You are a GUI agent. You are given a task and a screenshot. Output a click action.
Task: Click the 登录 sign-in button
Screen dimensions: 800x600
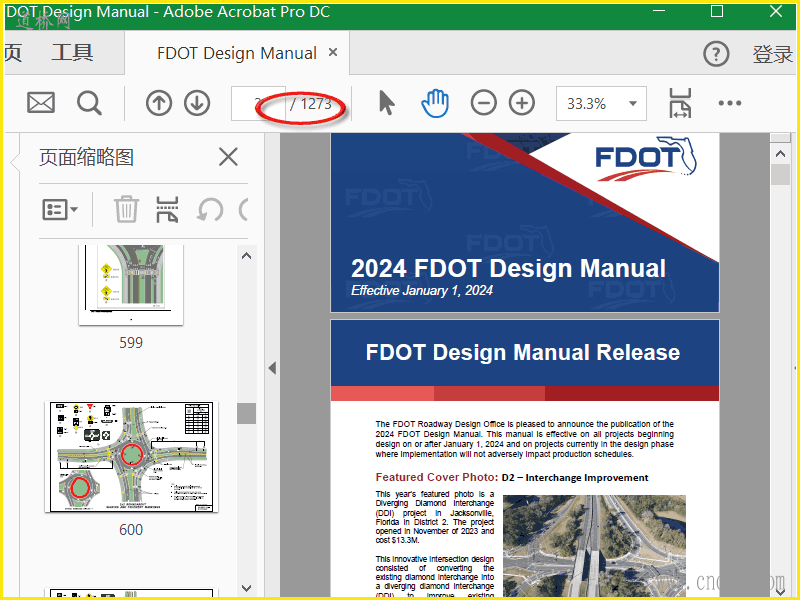(772, 54)
